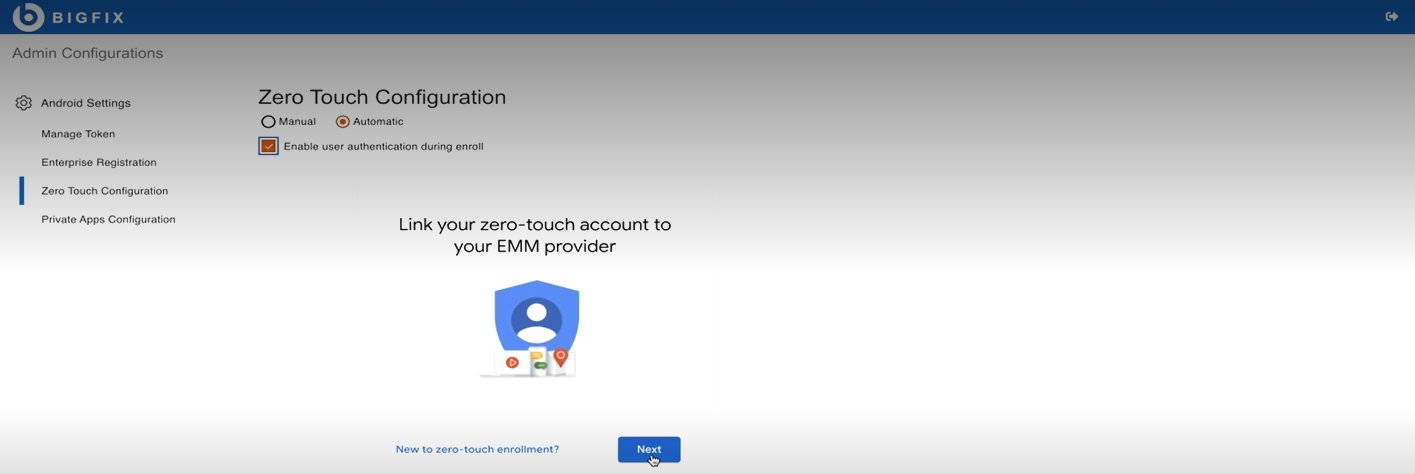Select the Manual radio button
1415x474 pixels.
(268, 122)
